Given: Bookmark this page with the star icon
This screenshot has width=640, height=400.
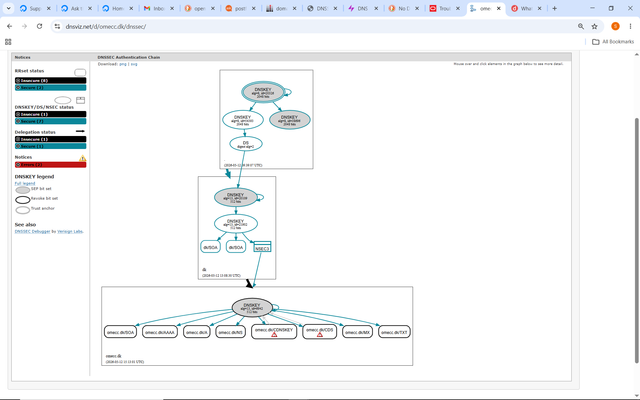Looking at the screenshot, I should [x=594, y=27].
